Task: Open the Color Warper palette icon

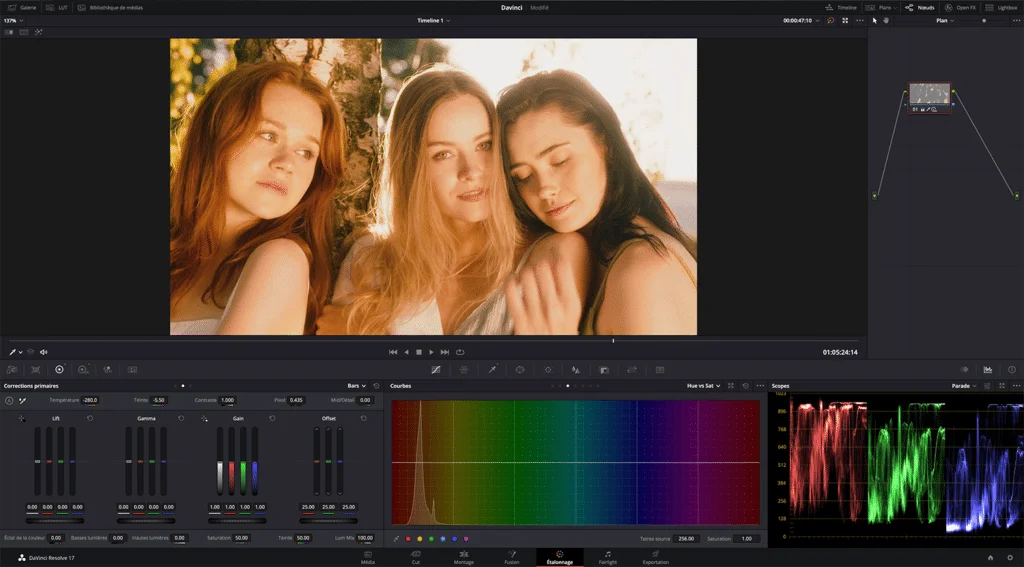Action: 464,370
